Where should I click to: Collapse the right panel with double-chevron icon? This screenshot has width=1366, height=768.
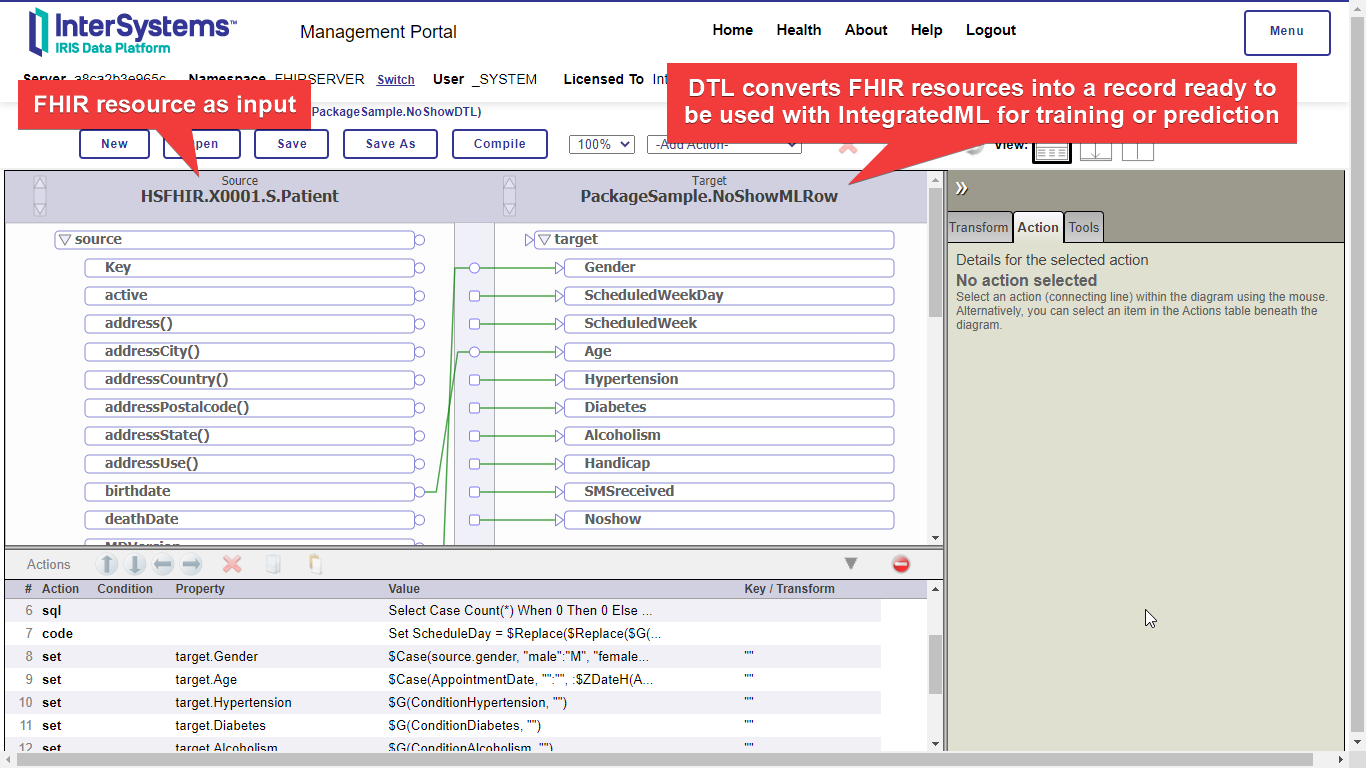(962, 188)
